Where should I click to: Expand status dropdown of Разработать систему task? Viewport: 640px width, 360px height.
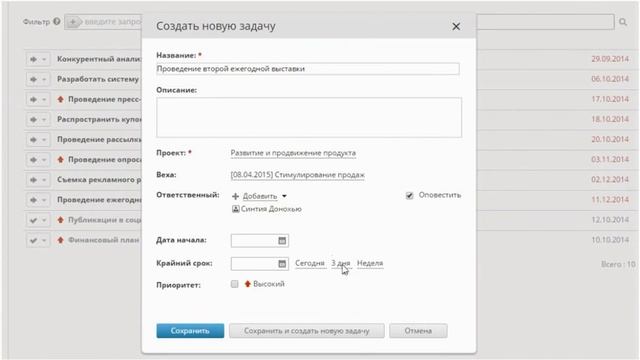(x=44, y=79)
